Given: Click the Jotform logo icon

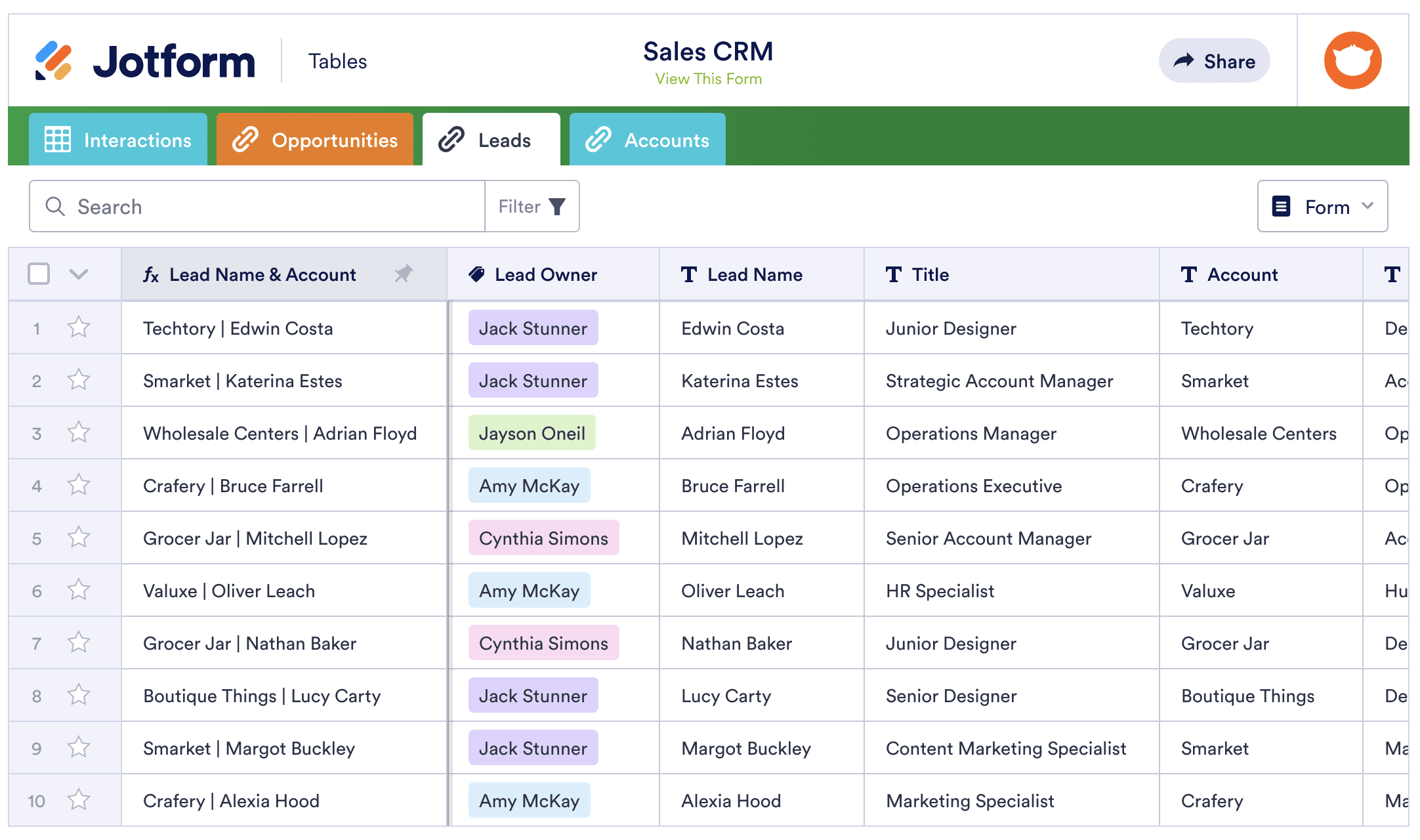Looking at the screenshot, I should [53, 61].
